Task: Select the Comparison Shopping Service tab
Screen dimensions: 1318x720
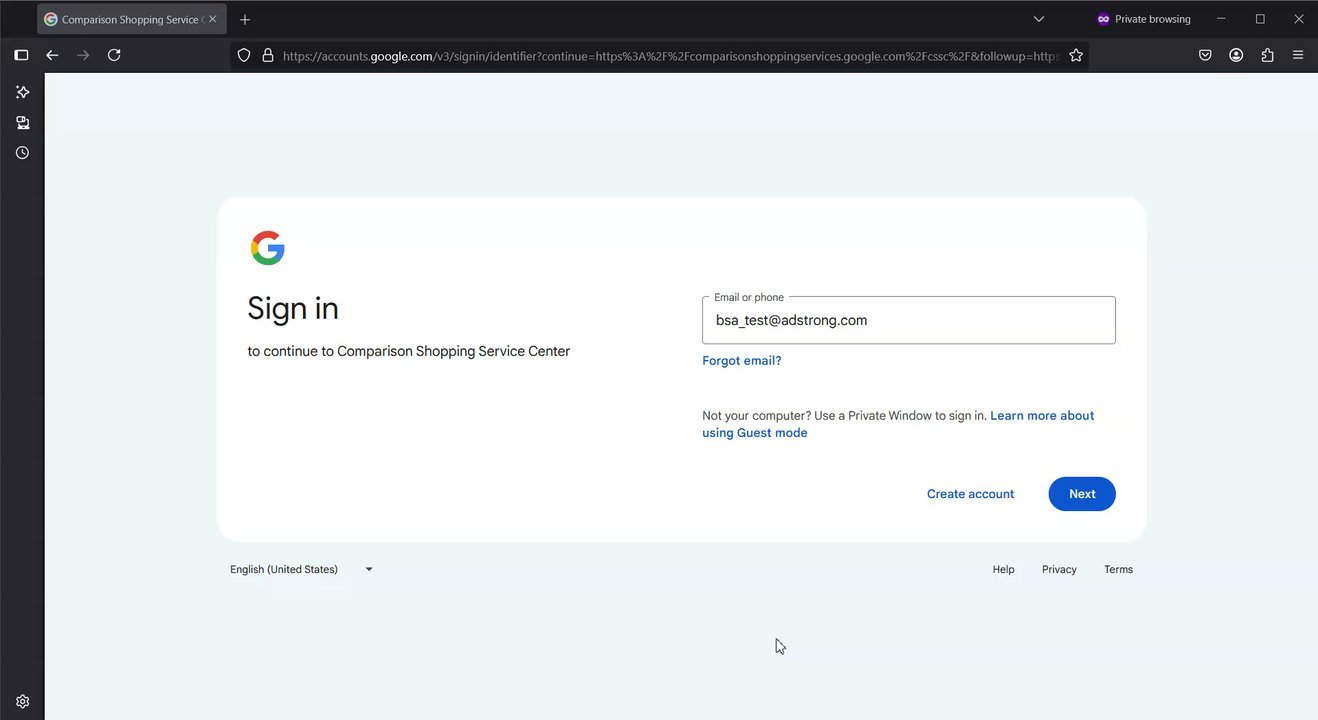Action: click(x=125, y=19)
